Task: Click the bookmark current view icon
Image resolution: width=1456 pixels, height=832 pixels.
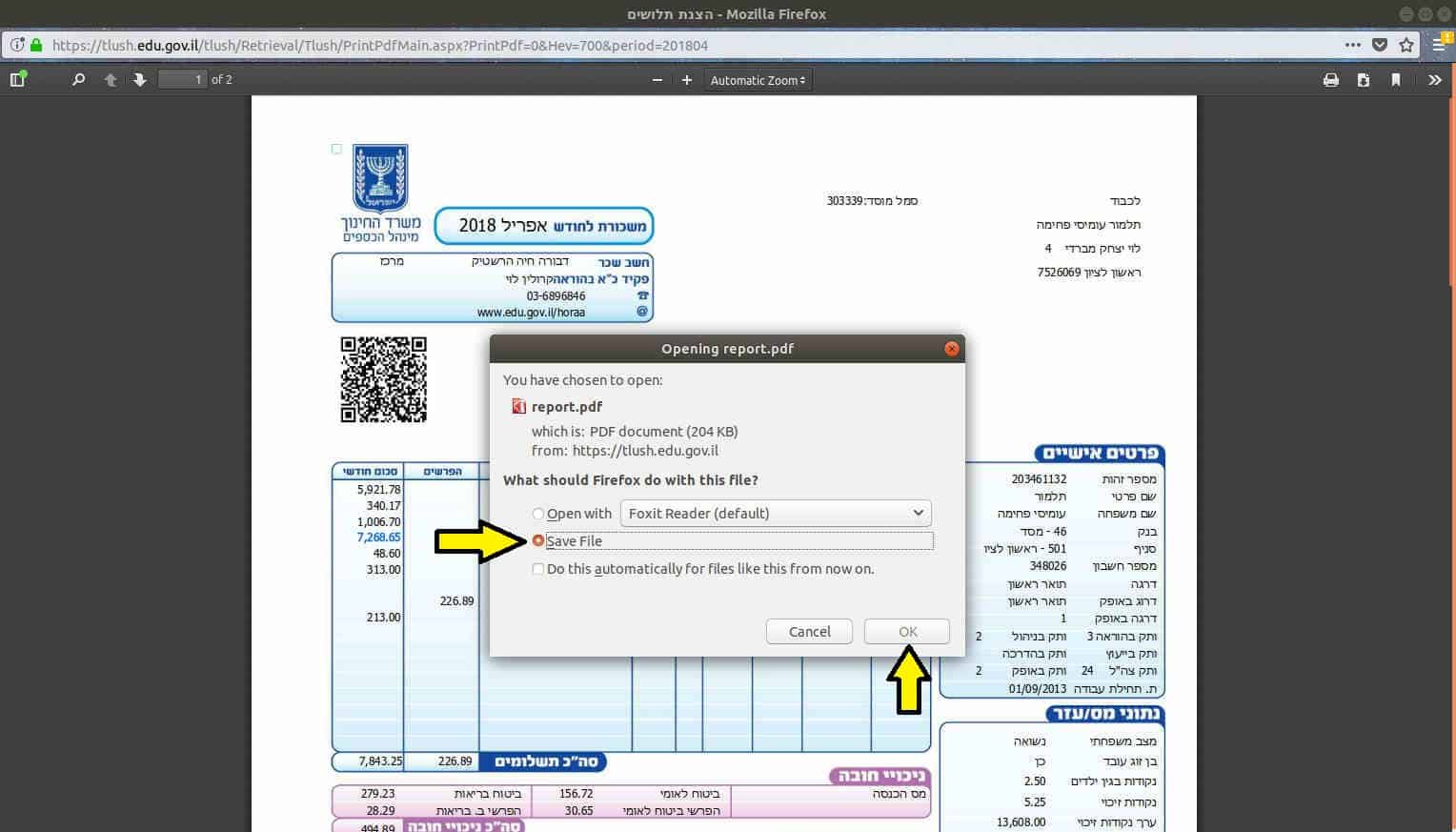Action: pos(1396,80)
